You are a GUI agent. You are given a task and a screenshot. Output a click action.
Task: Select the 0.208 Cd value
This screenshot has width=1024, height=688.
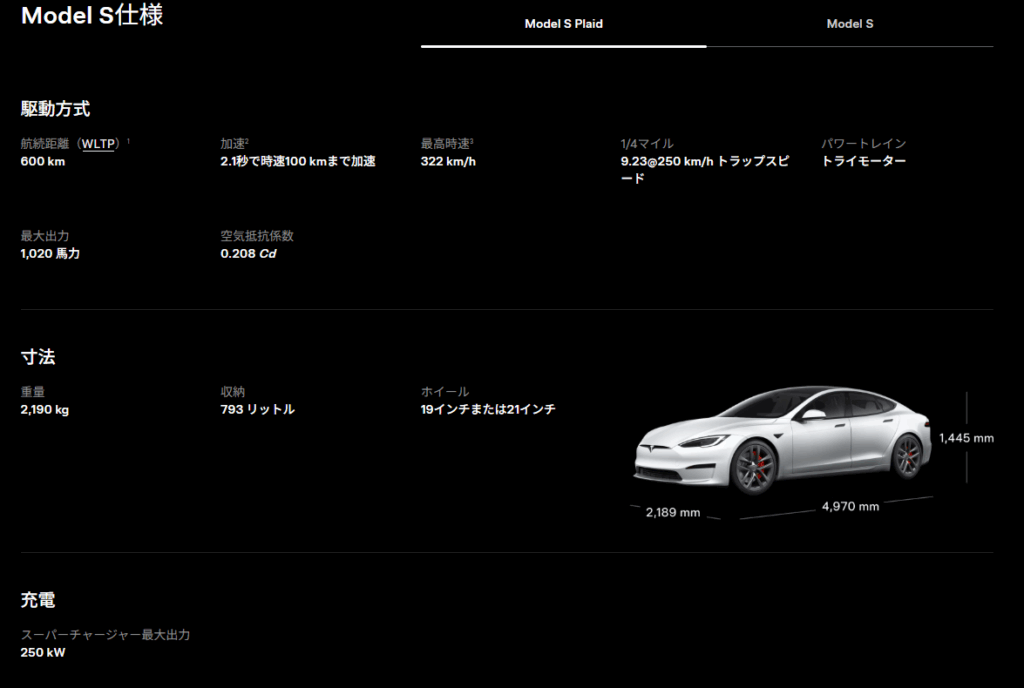248,253
